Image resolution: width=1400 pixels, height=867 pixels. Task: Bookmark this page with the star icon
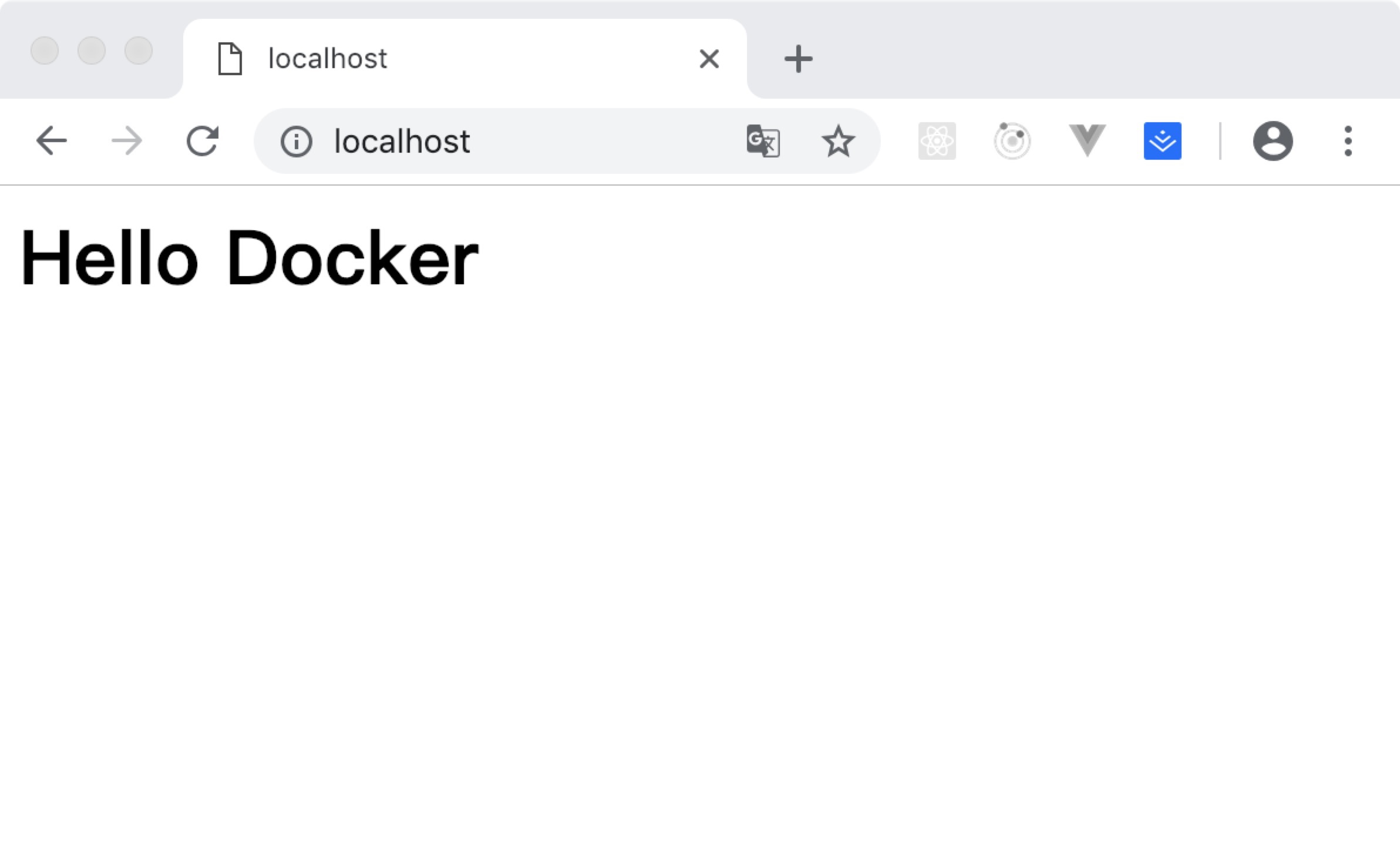[x=838, y=142]
